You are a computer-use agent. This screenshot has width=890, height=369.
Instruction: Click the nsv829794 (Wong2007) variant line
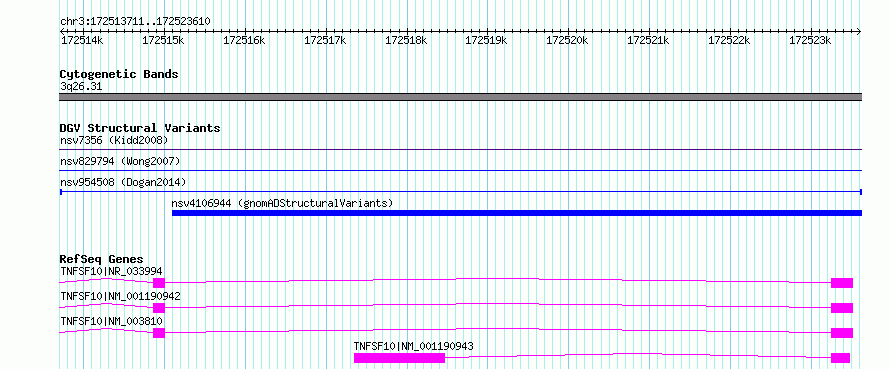(460, 170)
